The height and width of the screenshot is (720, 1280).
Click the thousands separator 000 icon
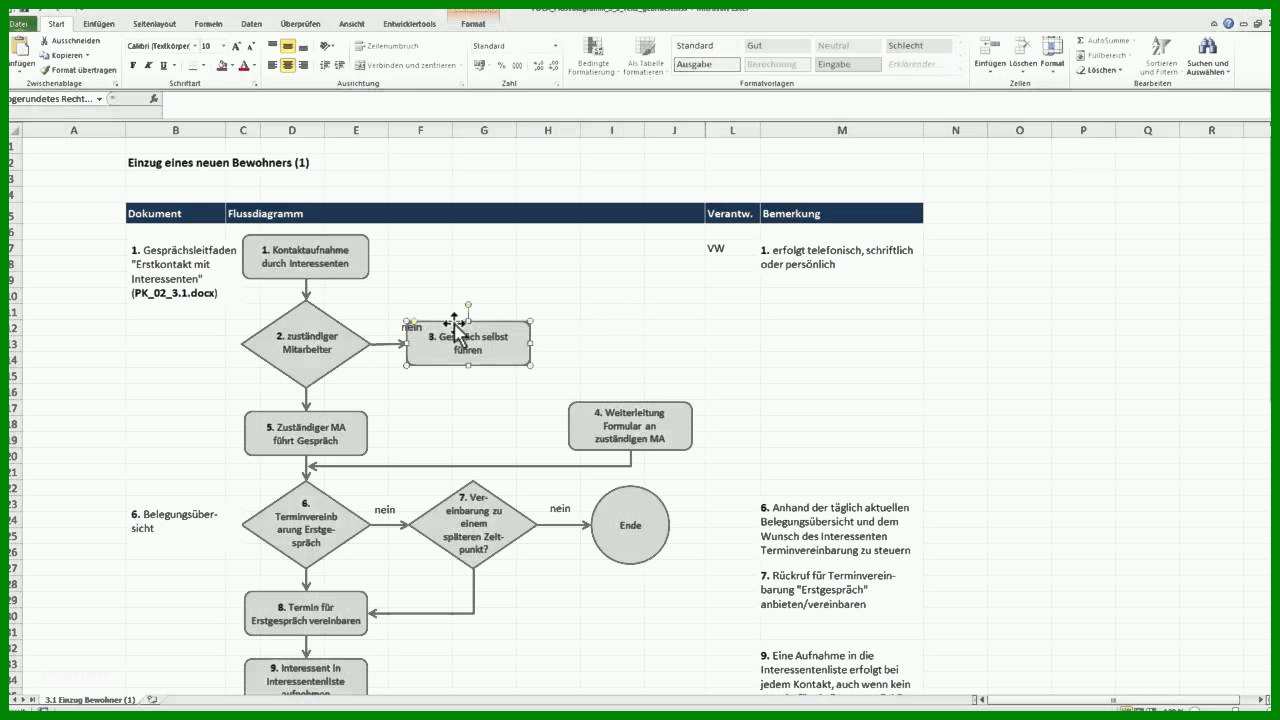(x=517, y=65)
